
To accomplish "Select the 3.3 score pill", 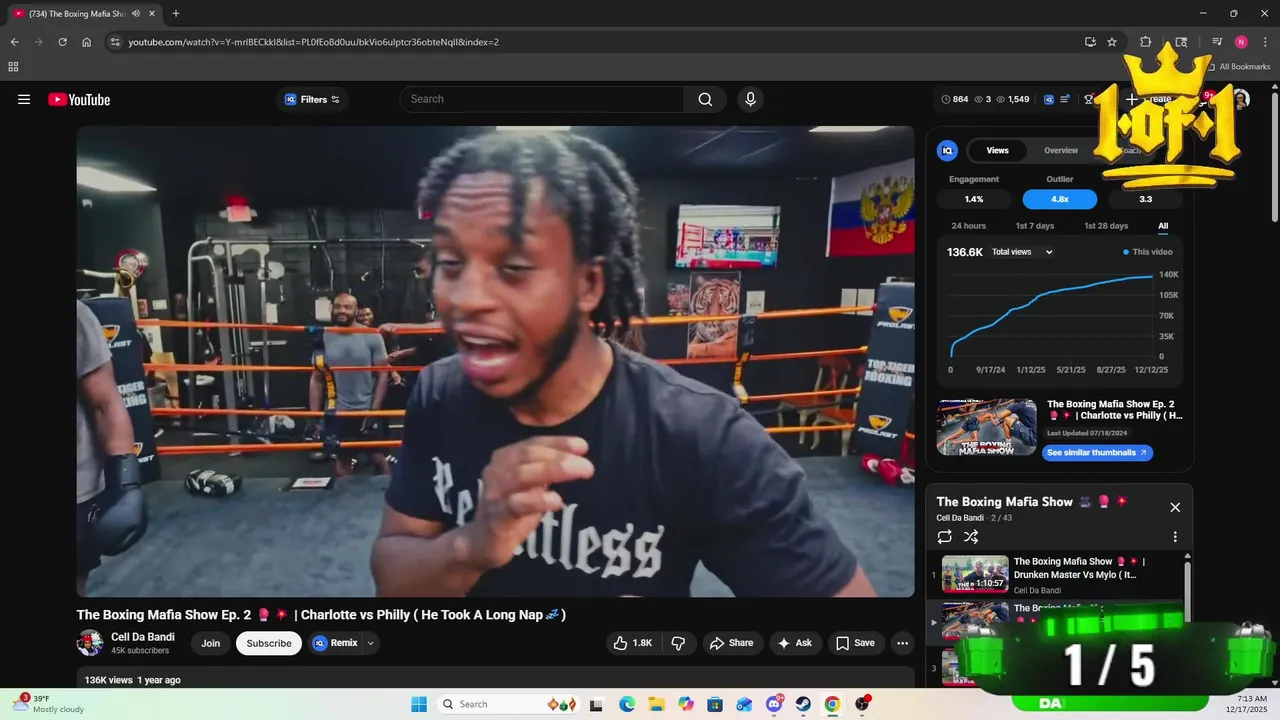I will pyautogui.click(x=1146, y=199).
